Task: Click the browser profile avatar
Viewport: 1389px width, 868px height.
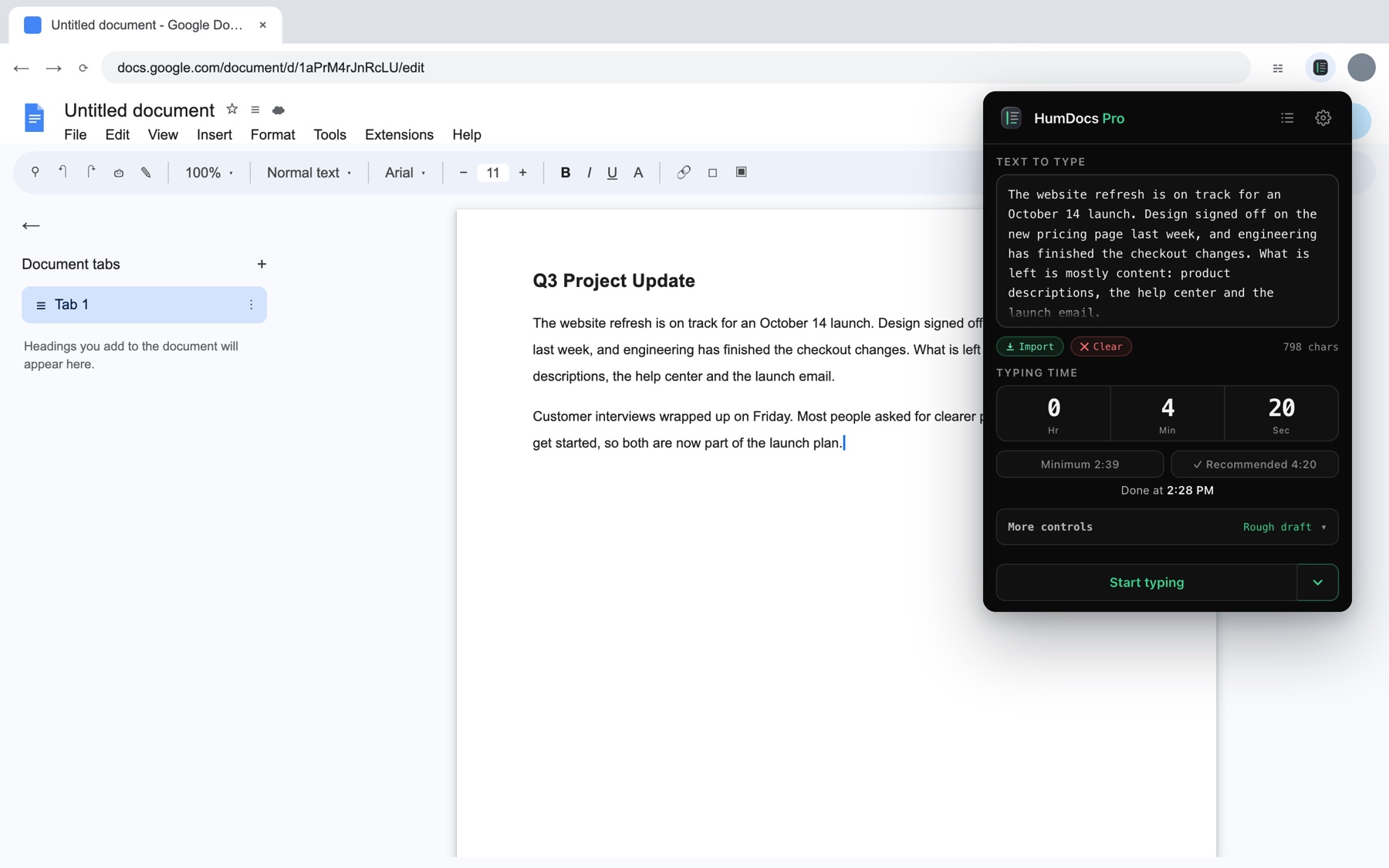Action: 1361,67
